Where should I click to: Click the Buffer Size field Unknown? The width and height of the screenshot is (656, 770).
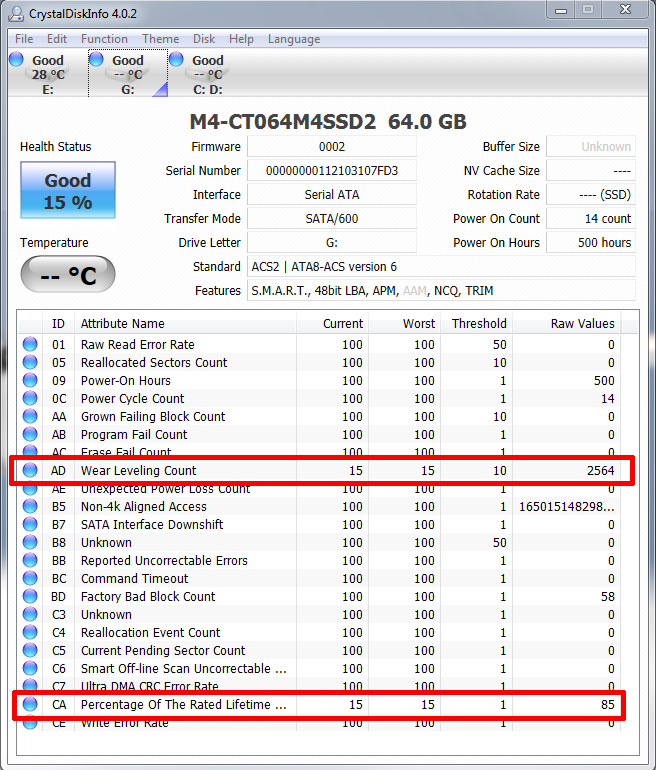tap(591, 146)
